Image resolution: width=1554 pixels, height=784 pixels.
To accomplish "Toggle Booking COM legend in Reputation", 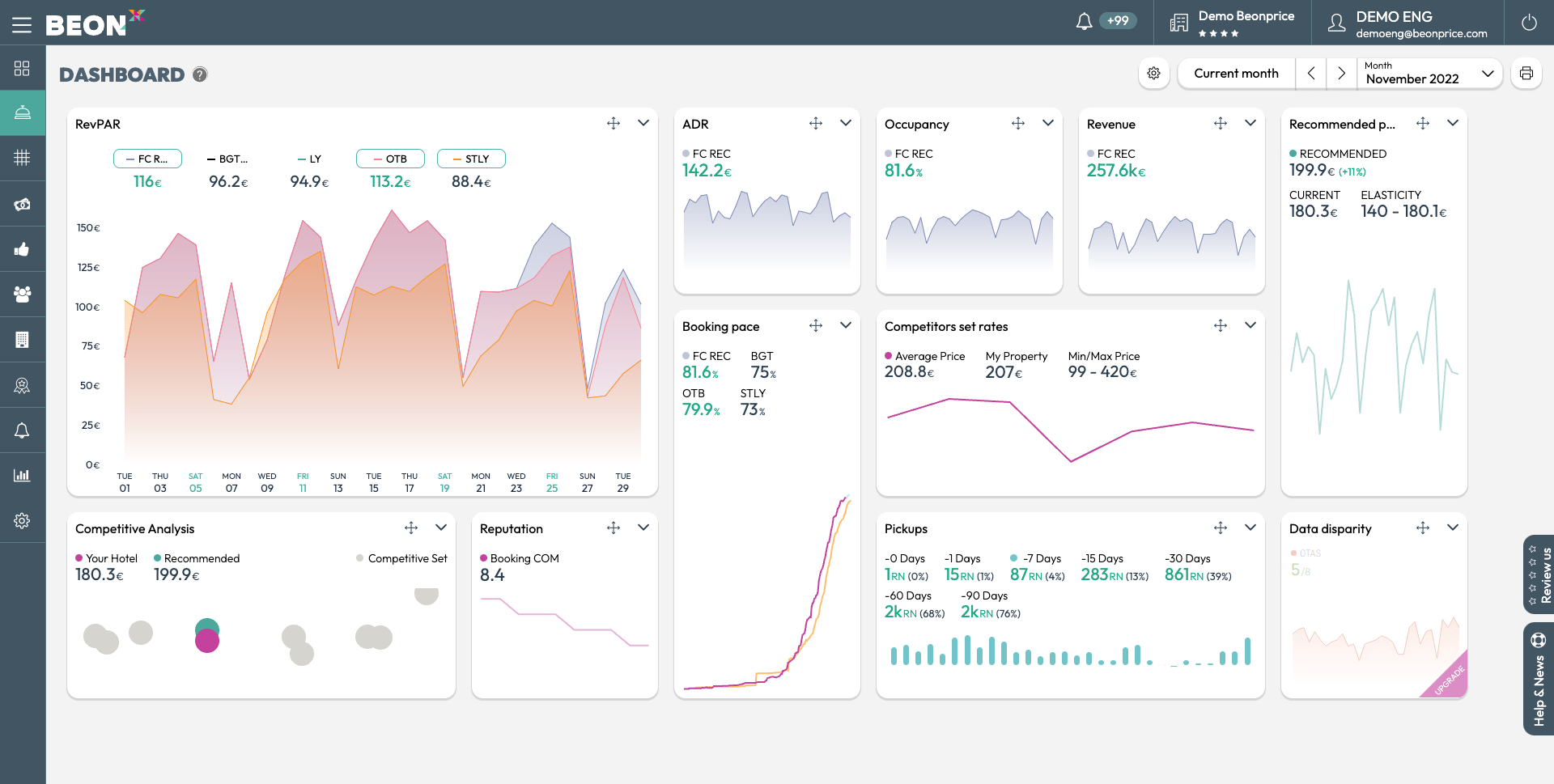I will click(520, 558).
